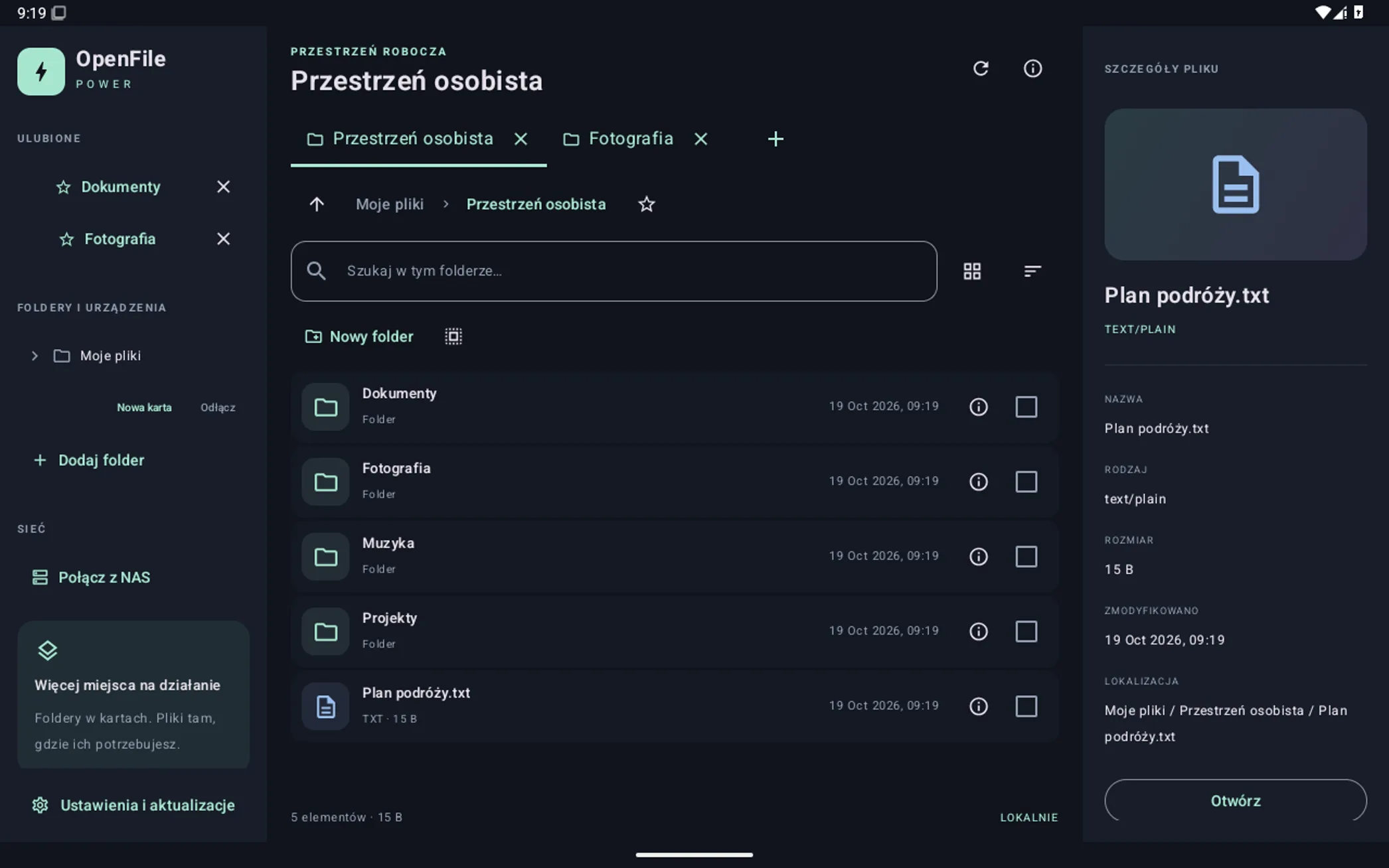The width and height of the screenshot is (1389, 868).
Task: Refresh the current folder listing
Action: [981, 68]
